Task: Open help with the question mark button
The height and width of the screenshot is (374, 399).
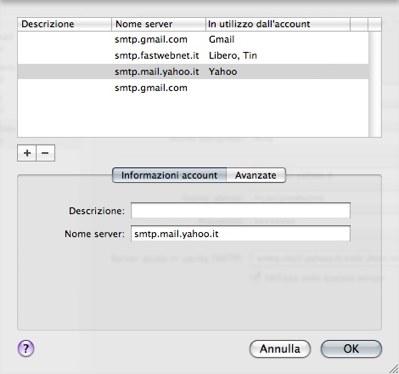Action: (26, 349)
